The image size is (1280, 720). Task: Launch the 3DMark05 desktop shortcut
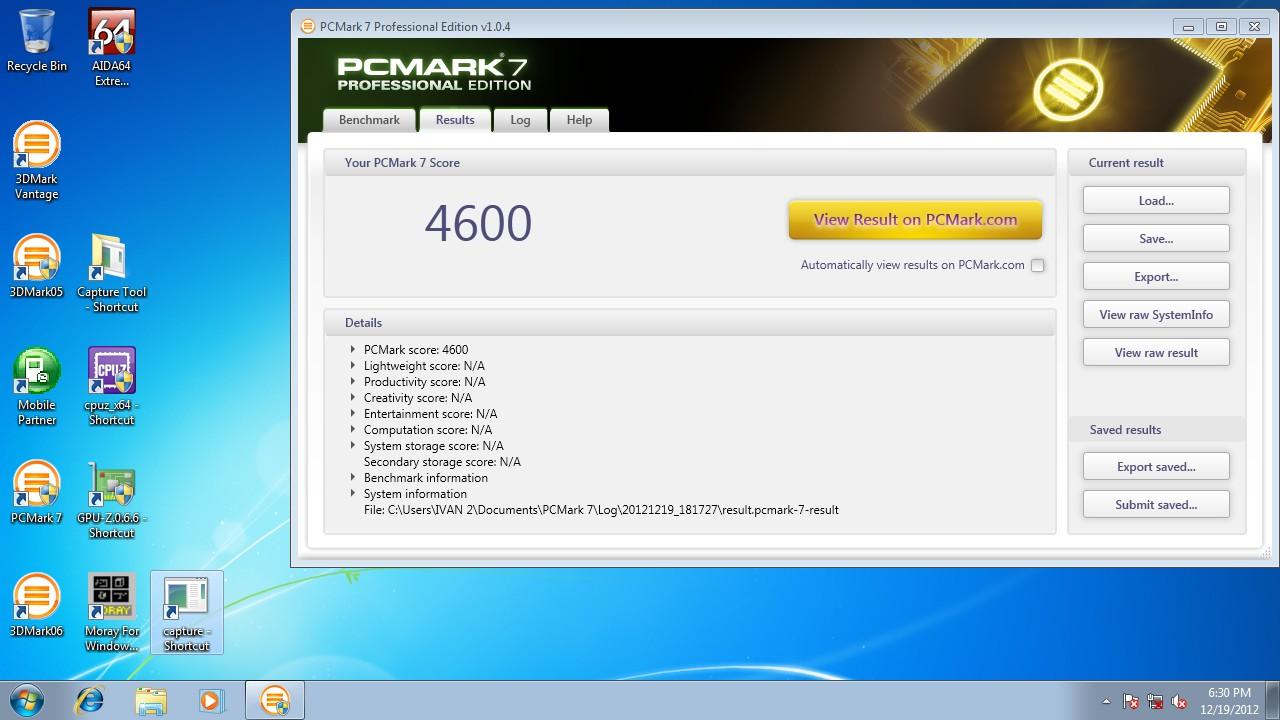point(37,266)
